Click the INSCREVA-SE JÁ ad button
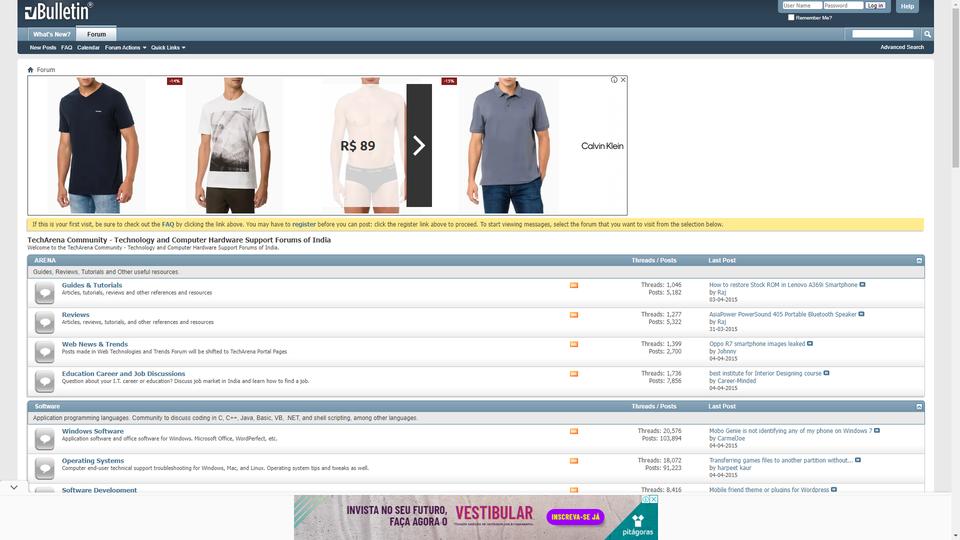 [x=575, y=517]
